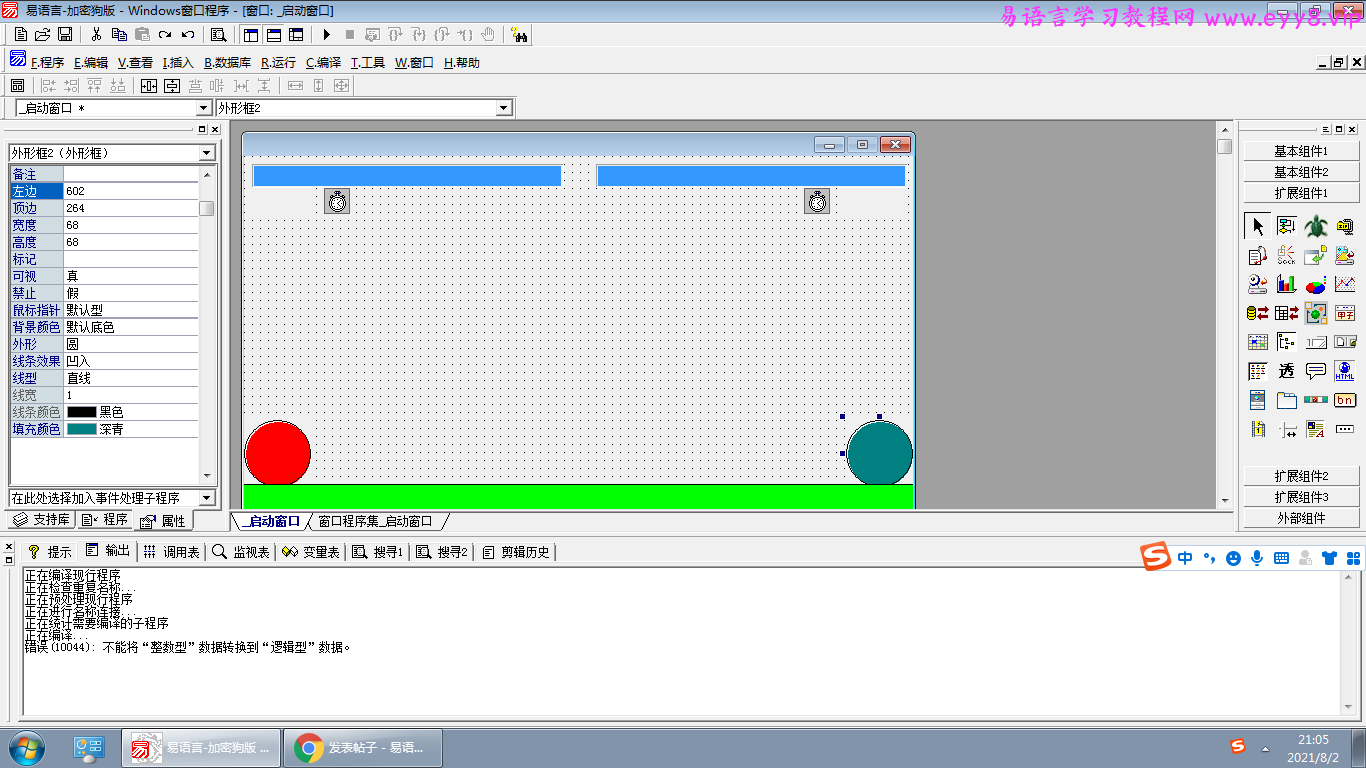Click the New file toolbar icon
The image size is (1366, 768).
click(21, 35)
